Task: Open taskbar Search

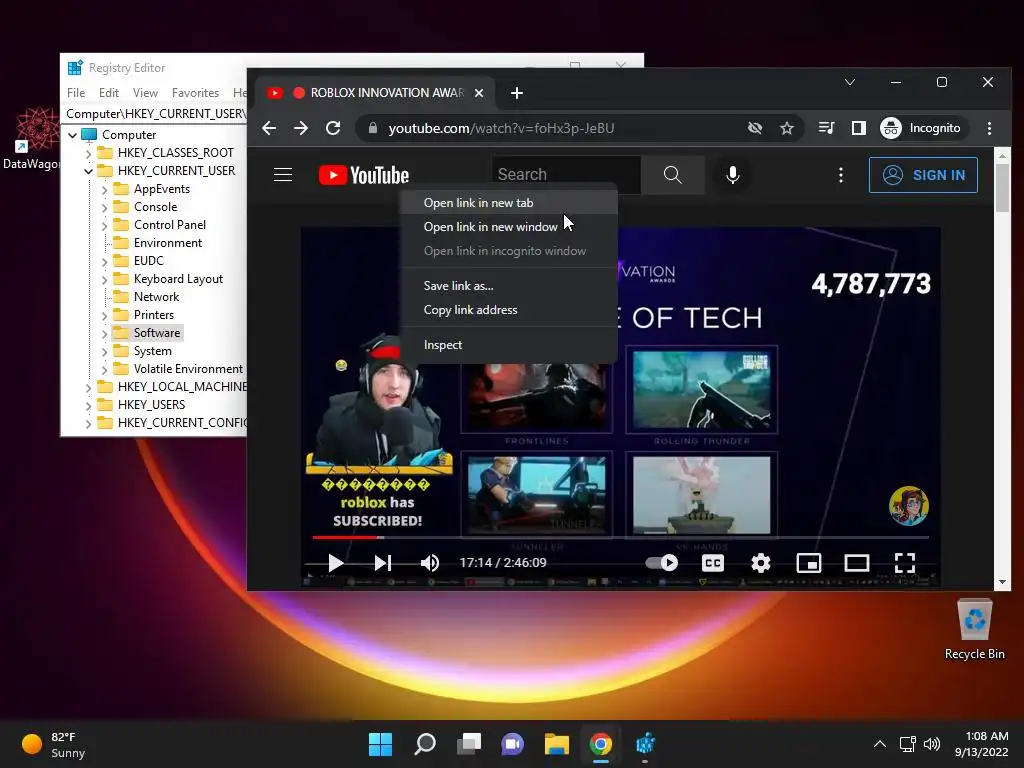Action: click(424, 744)
